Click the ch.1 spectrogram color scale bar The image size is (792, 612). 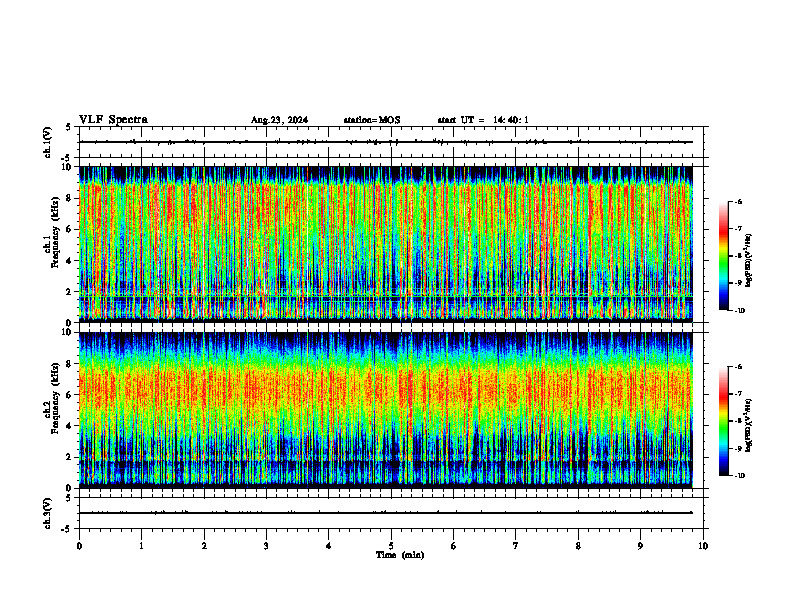[723, 256]
